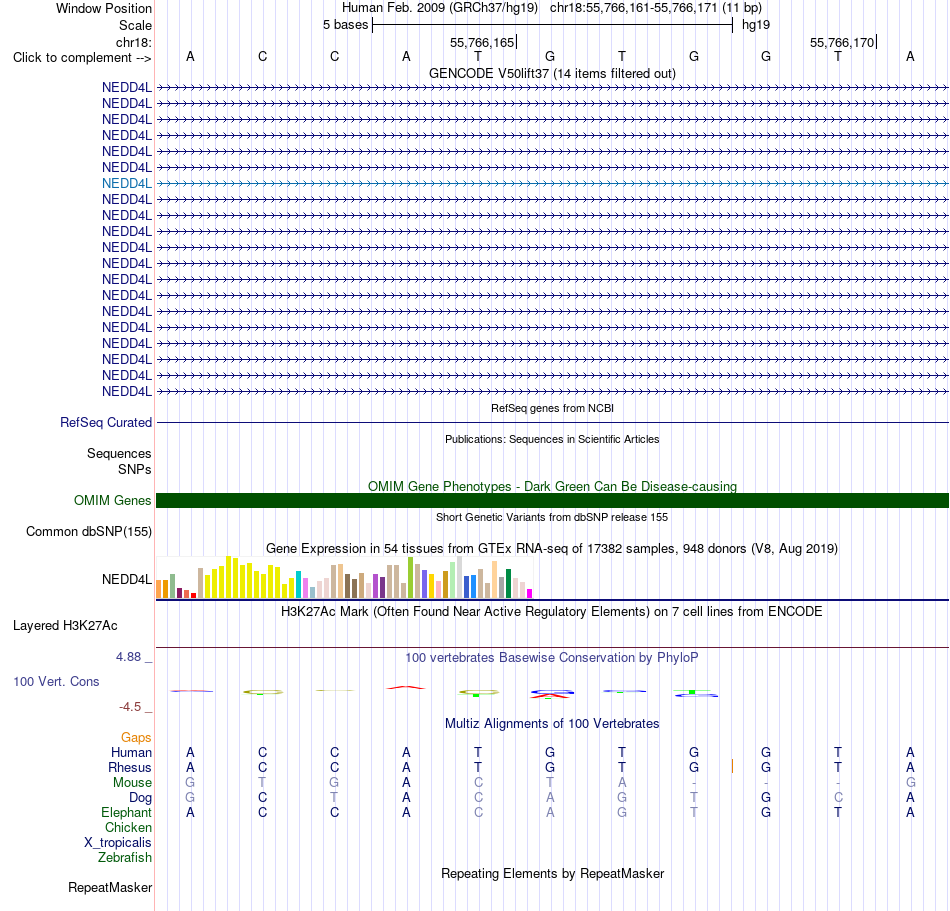This screenshot has width=950, height=911.
Task: Click the chr18:55,766,161-55,766,171 coordinates text
Action: (634, 8)
